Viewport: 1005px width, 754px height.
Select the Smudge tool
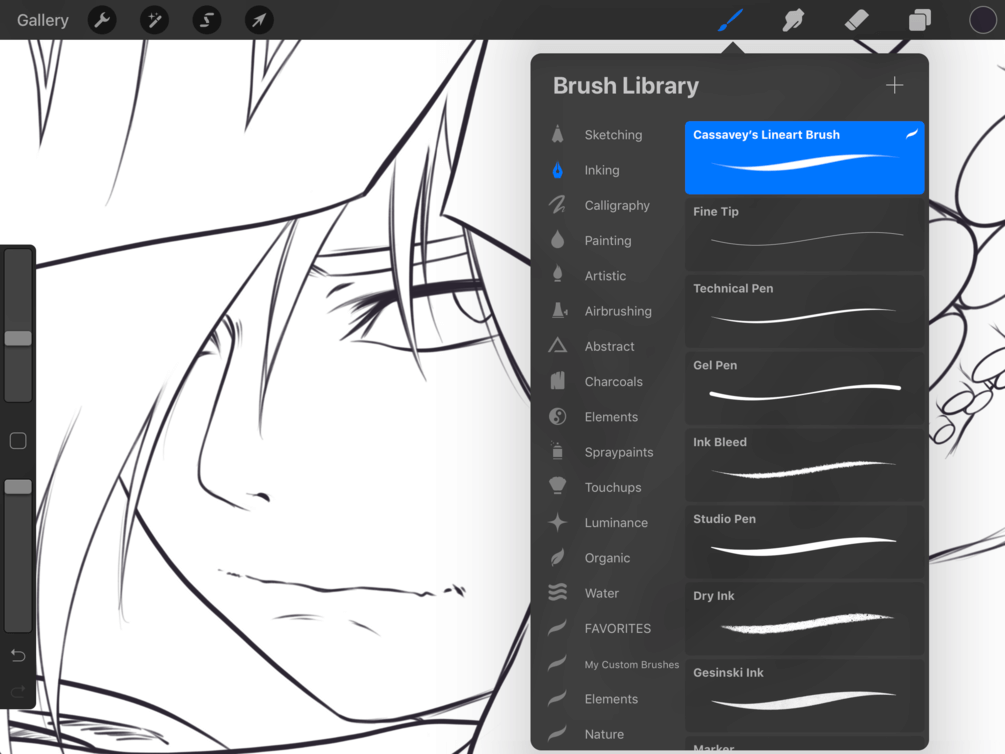pyautogui.click(x=793, y=20)
